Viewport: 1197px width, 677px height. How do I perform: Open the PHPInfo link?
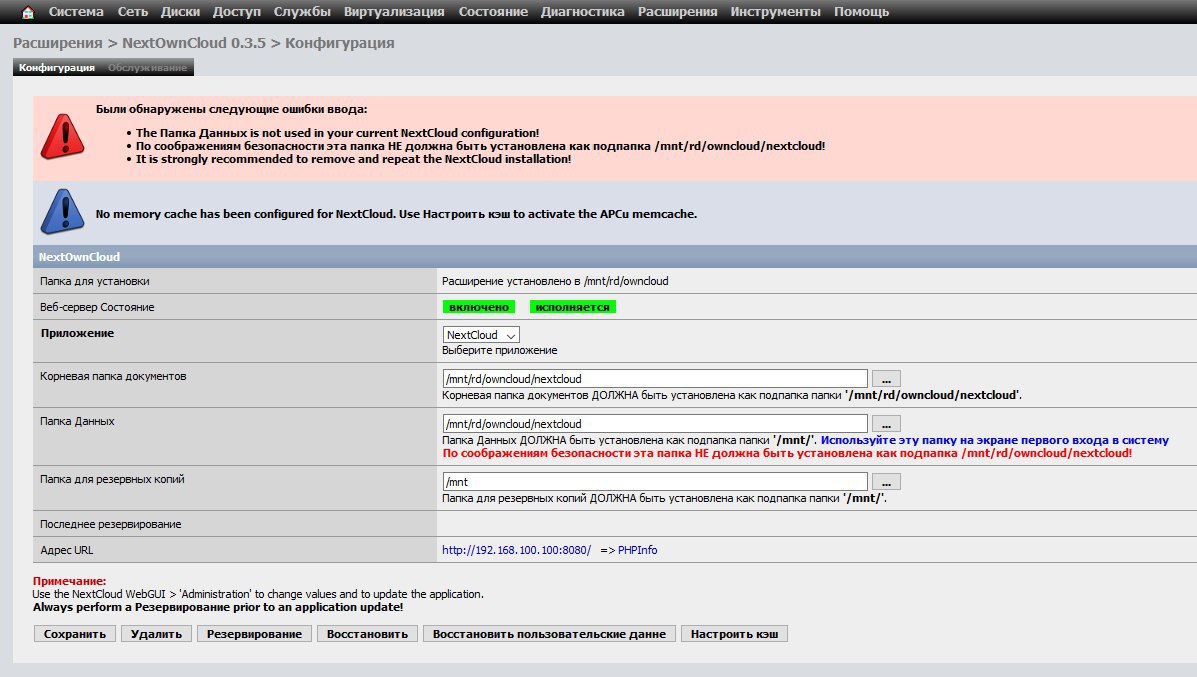click(x=637, y=550)
